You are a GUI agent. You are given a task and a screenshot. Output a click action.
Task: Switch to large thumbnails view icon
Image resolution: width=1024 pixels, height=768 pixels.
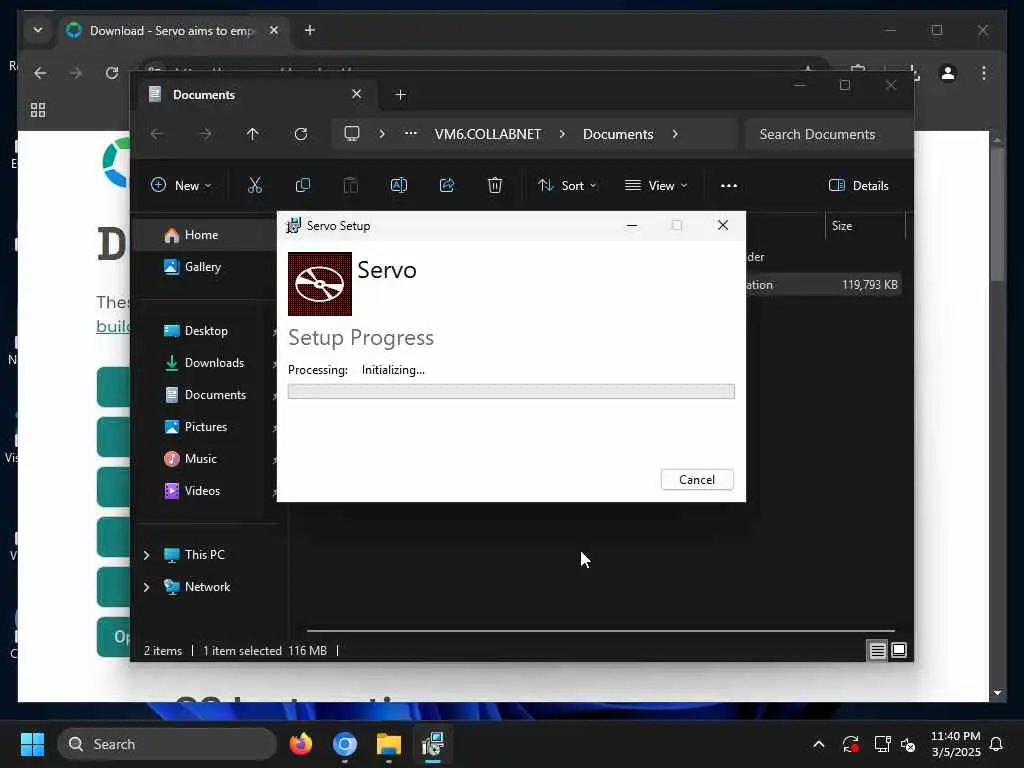pyautogui.click(x=899, y=650)
